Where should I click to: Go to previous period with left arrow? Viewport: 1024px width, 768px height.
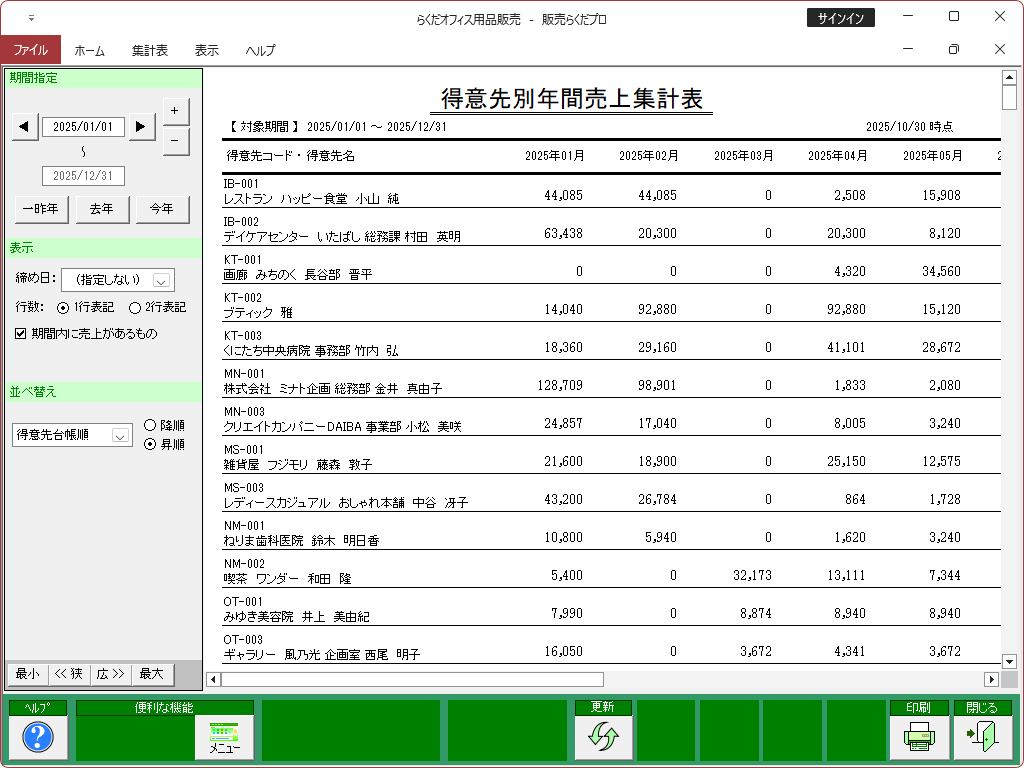click(25, 126)
